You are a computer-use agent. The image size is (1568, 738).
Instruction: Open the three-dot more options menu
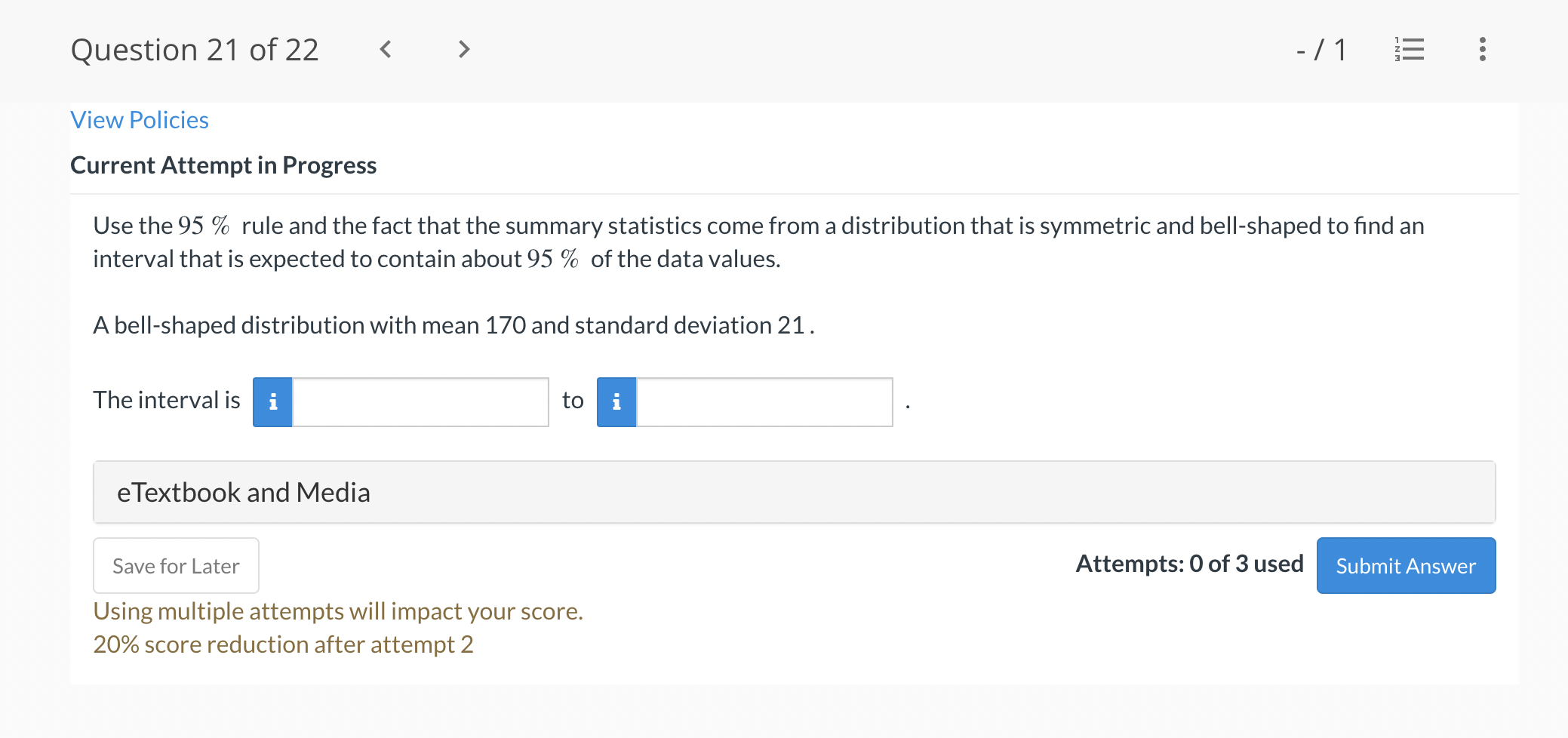1482,50
